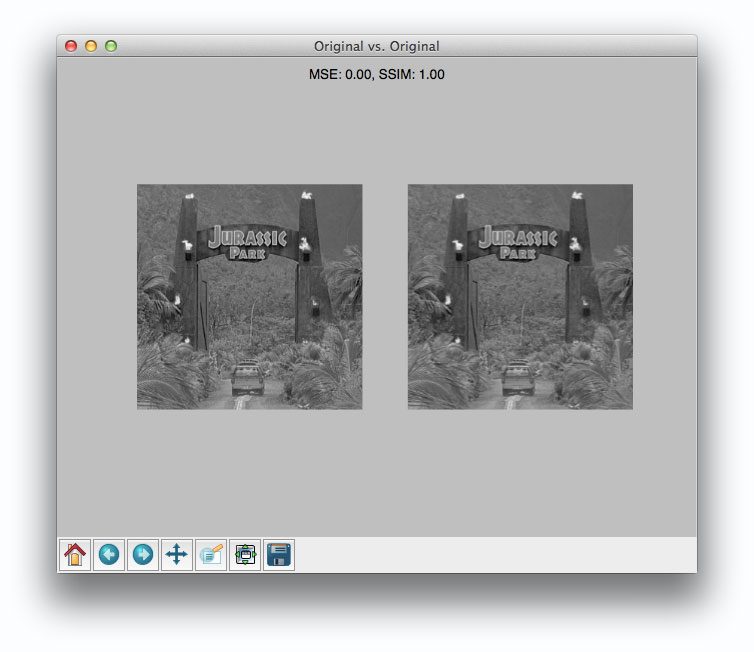
Task: Click the MSE and SSIM title text
Action: (377, 75)
